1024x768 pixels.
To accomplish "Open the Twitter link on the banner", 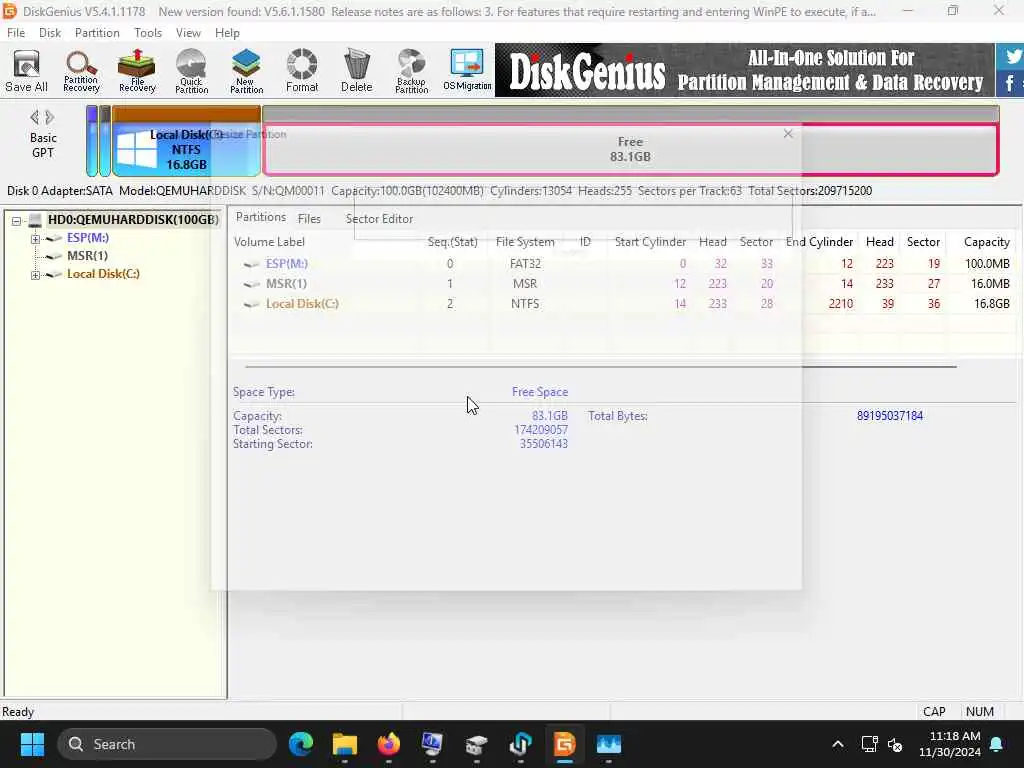I will click(1012, 56).
